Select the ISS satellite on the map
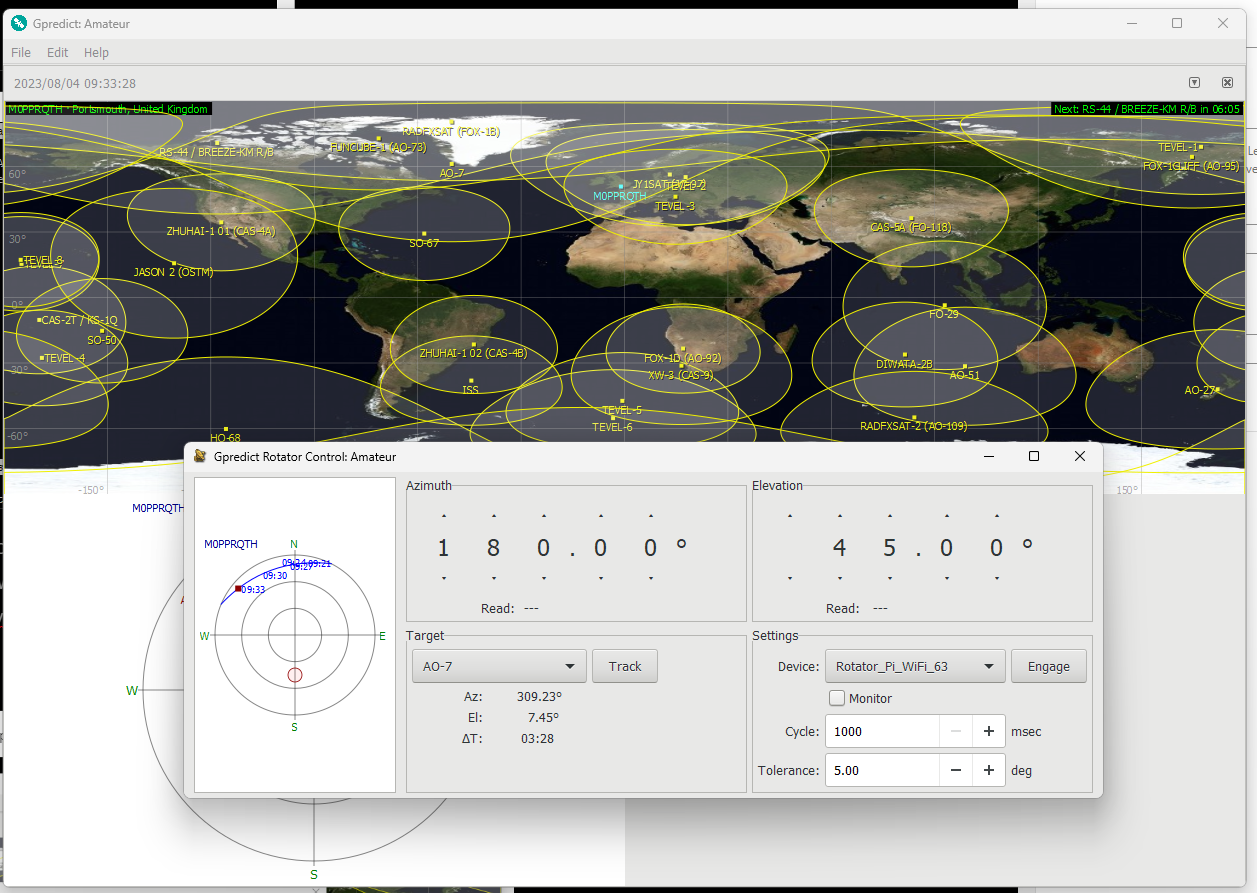Screen dimensions: 1257x893 [470, 384]
